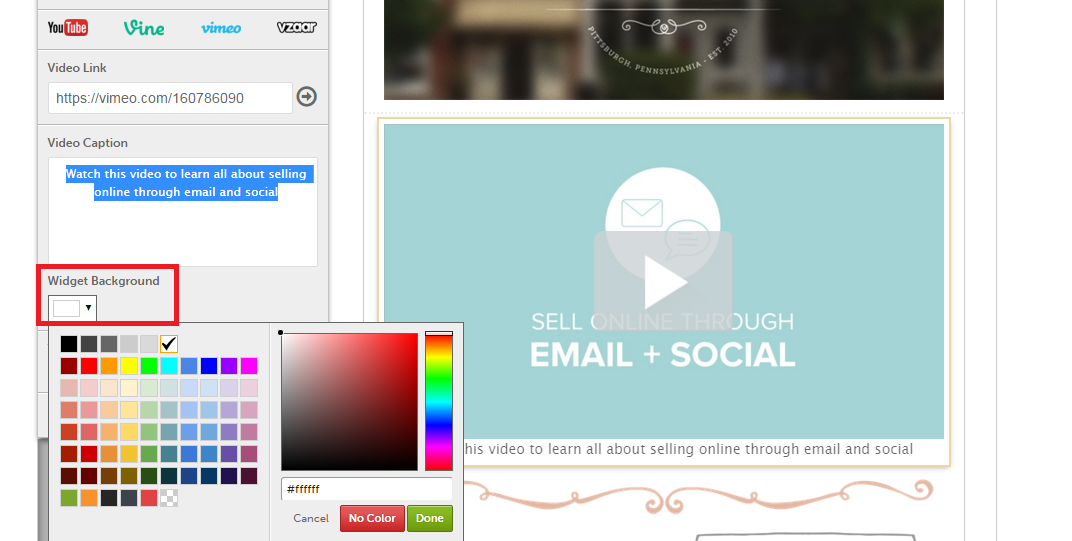Image resolution: width=1072 pixels, height=541 pixels.
Task: Choose the YouTube video source logo
Action: [68, 27]
